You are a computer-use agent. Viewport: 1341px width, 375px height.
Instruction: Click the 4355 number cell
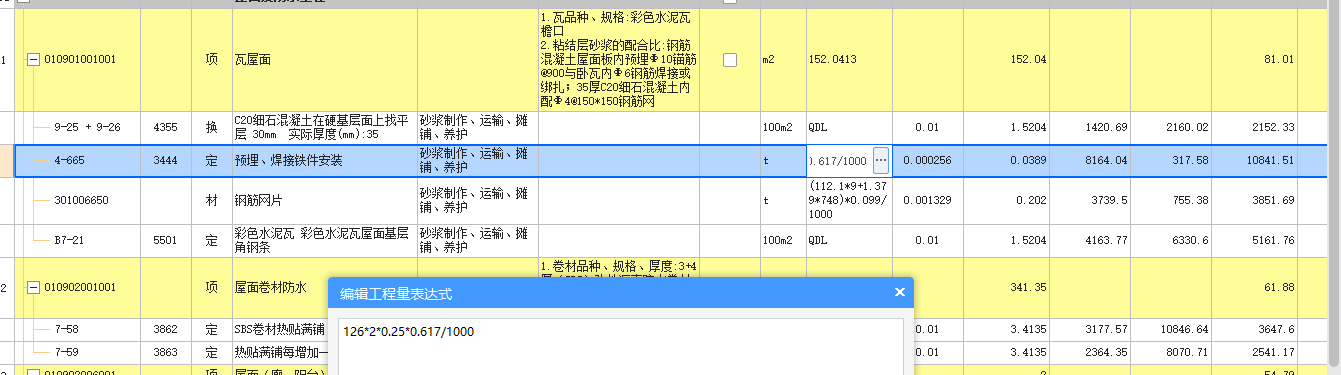point(166,127)
